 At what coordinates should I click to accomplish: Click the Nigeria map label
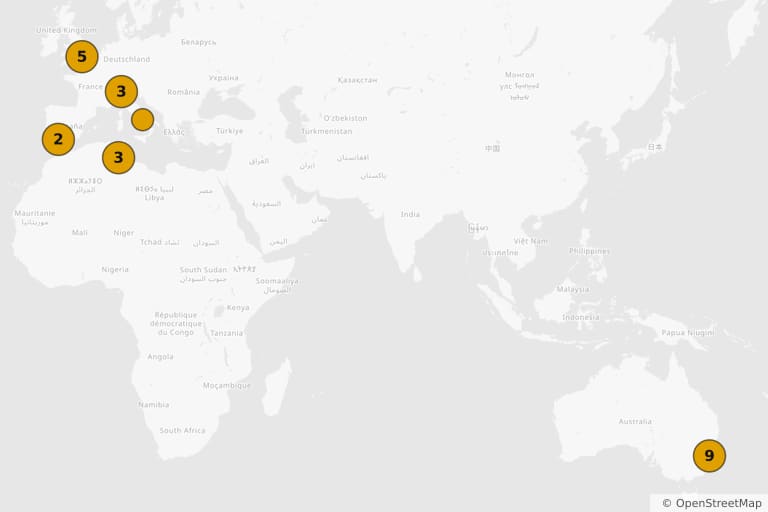click(x=115, y=269)
